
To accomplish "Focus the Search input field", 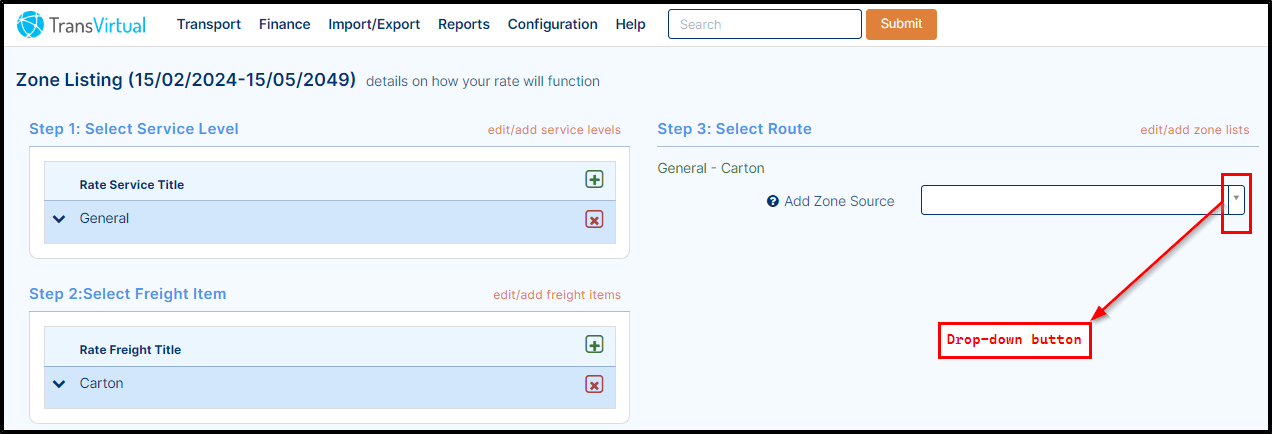I will [x=765, y=24].
